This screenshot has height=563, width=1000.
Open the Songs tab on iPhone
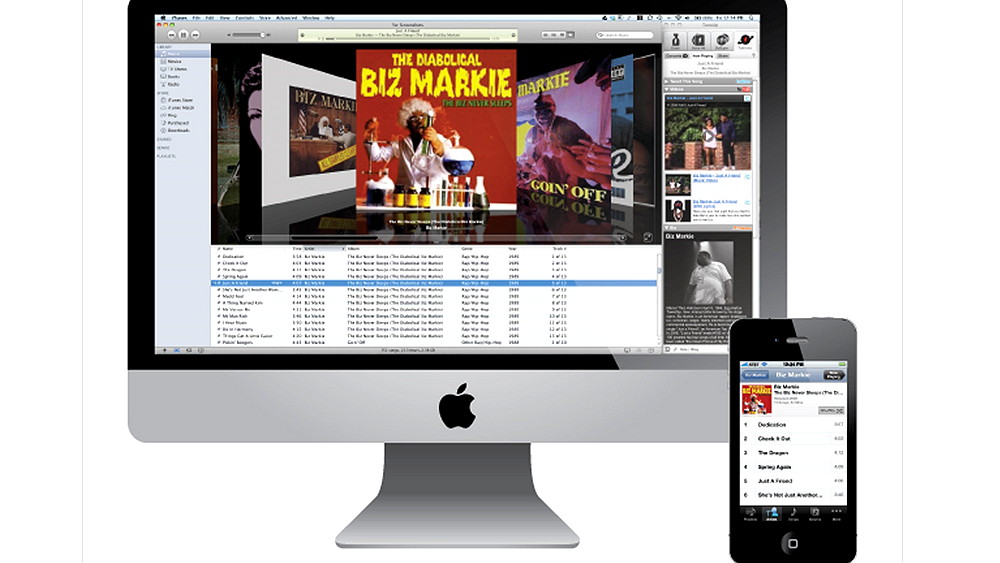[x=793, y=513]
